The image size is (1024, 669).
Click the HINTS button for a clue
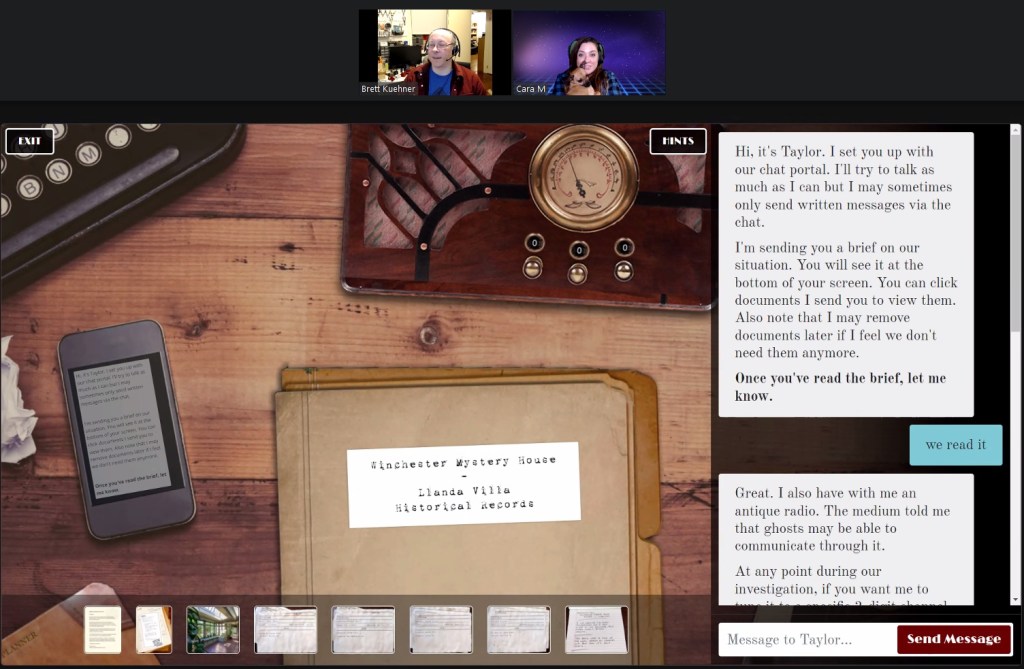click(678, 141)
